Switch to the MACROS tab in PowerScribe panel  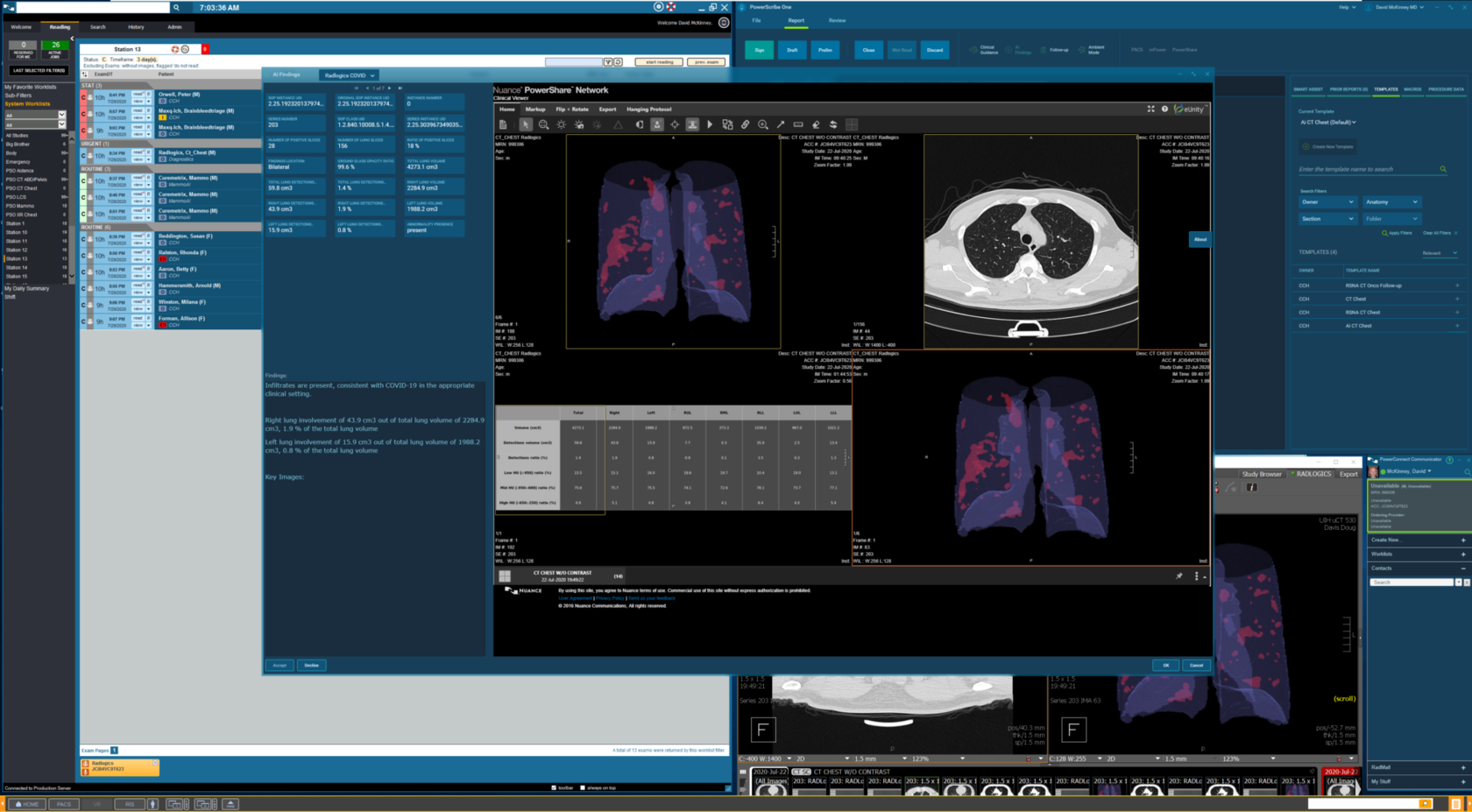click(x=1412, y=89)
